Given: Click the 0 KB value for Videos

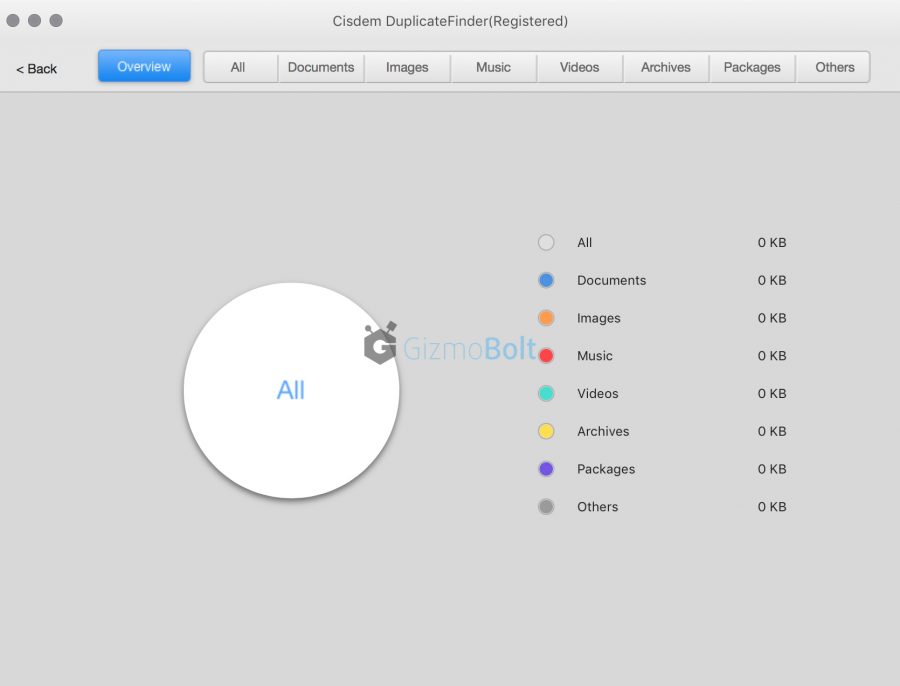Looking at the screenshot, I should click(772, 393).
